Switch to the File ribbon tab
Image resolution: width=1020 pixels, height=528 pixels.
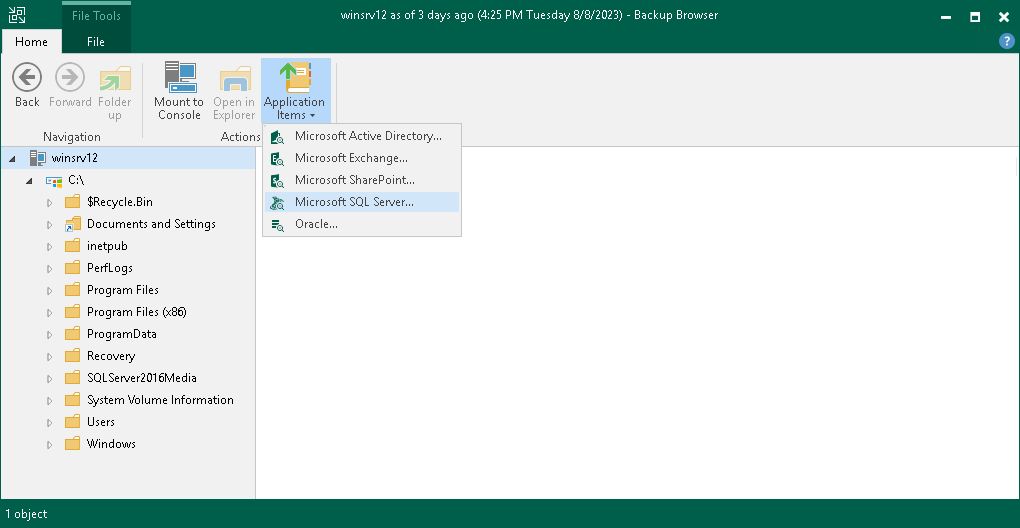point(96,42)
